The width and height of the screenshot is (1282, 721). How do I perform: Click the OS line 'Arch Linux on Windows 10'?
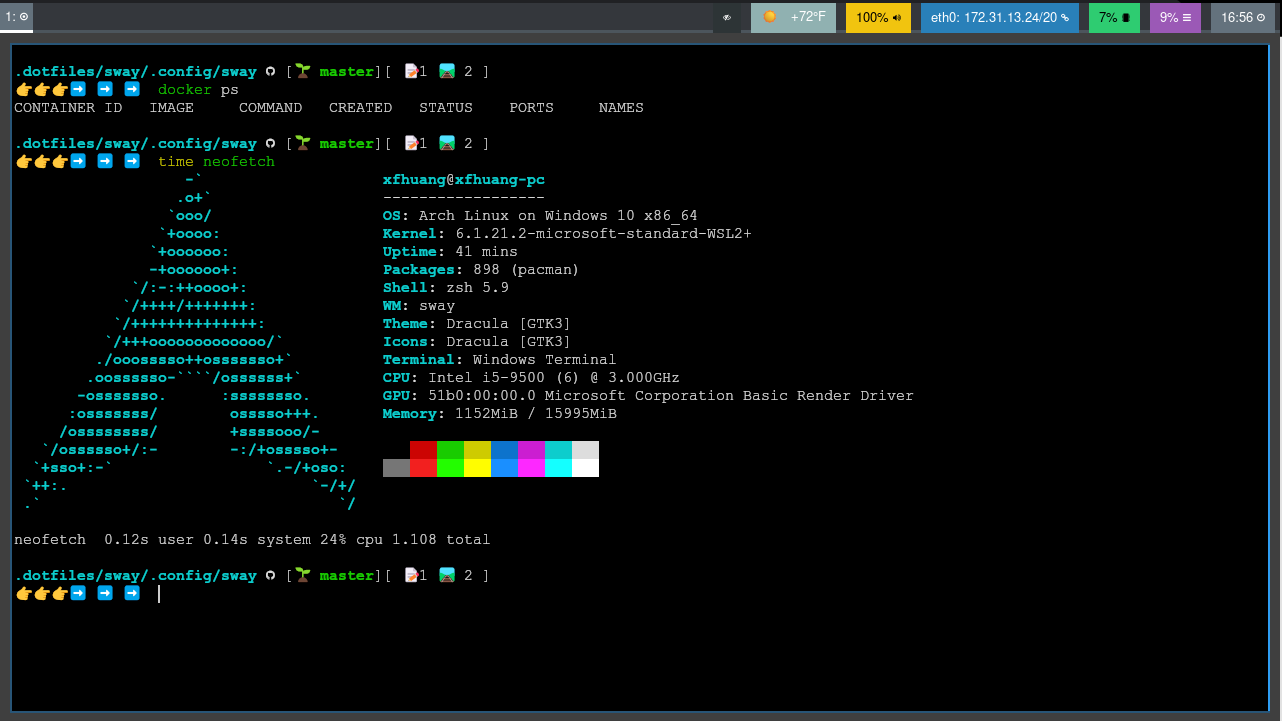[x=540, y=216]
